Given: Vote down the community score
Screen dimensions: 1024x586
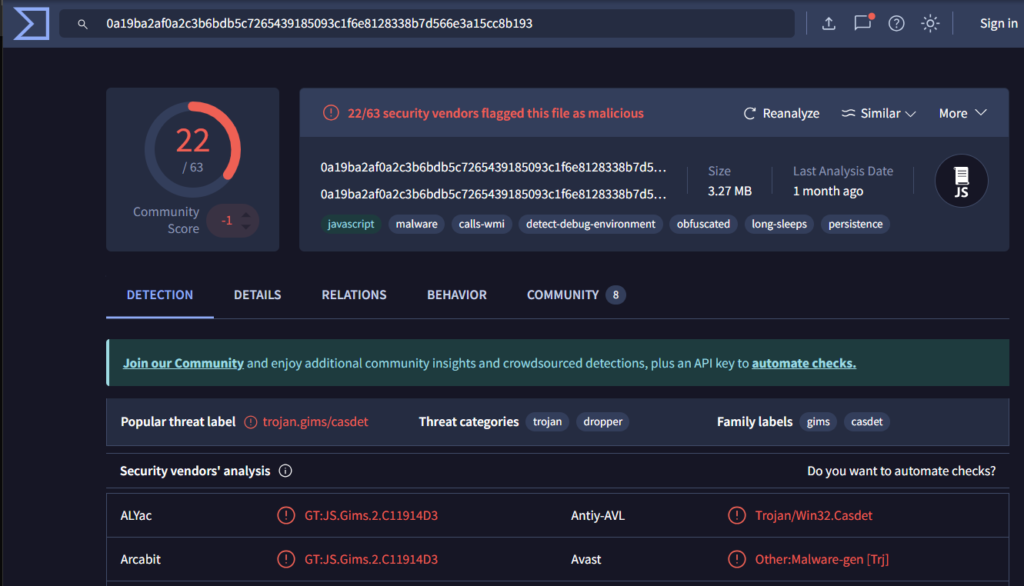Looking at the screenshot, I should (246, 226).
